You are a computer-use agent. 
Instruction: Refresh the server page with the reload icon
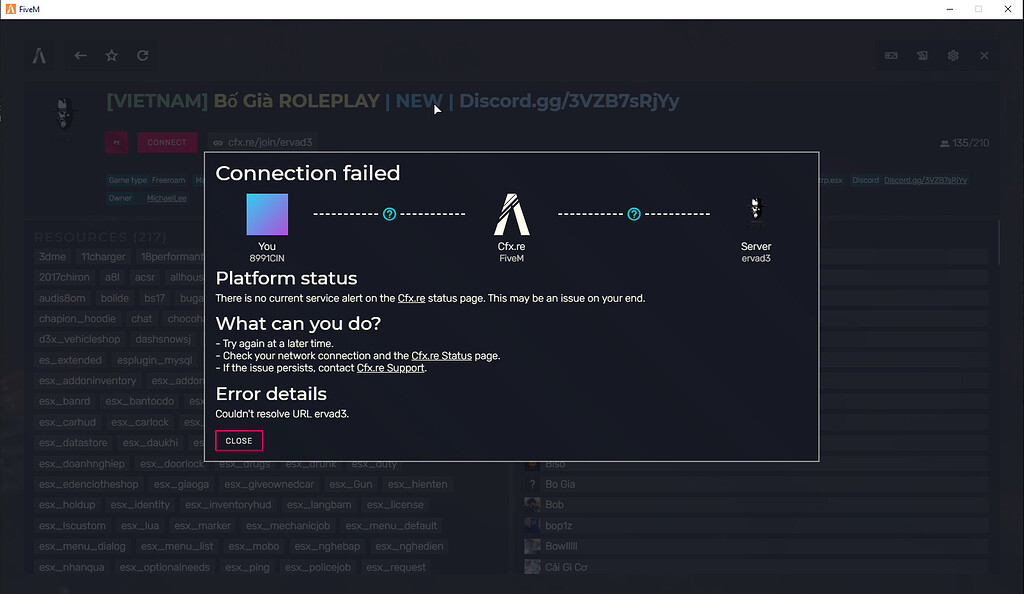coord(141,56)
